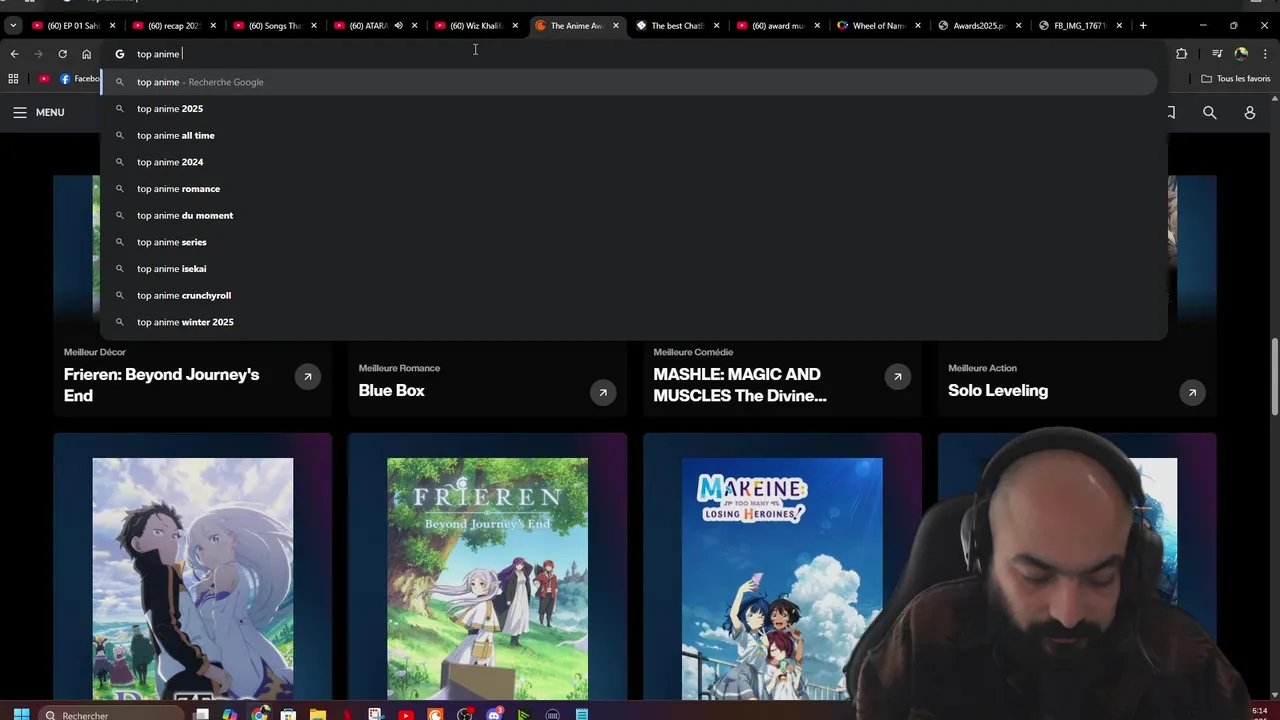Screen dimensions: 1280x720
Task: Open the Solo Leveling arrow link
Action: 1192,393
